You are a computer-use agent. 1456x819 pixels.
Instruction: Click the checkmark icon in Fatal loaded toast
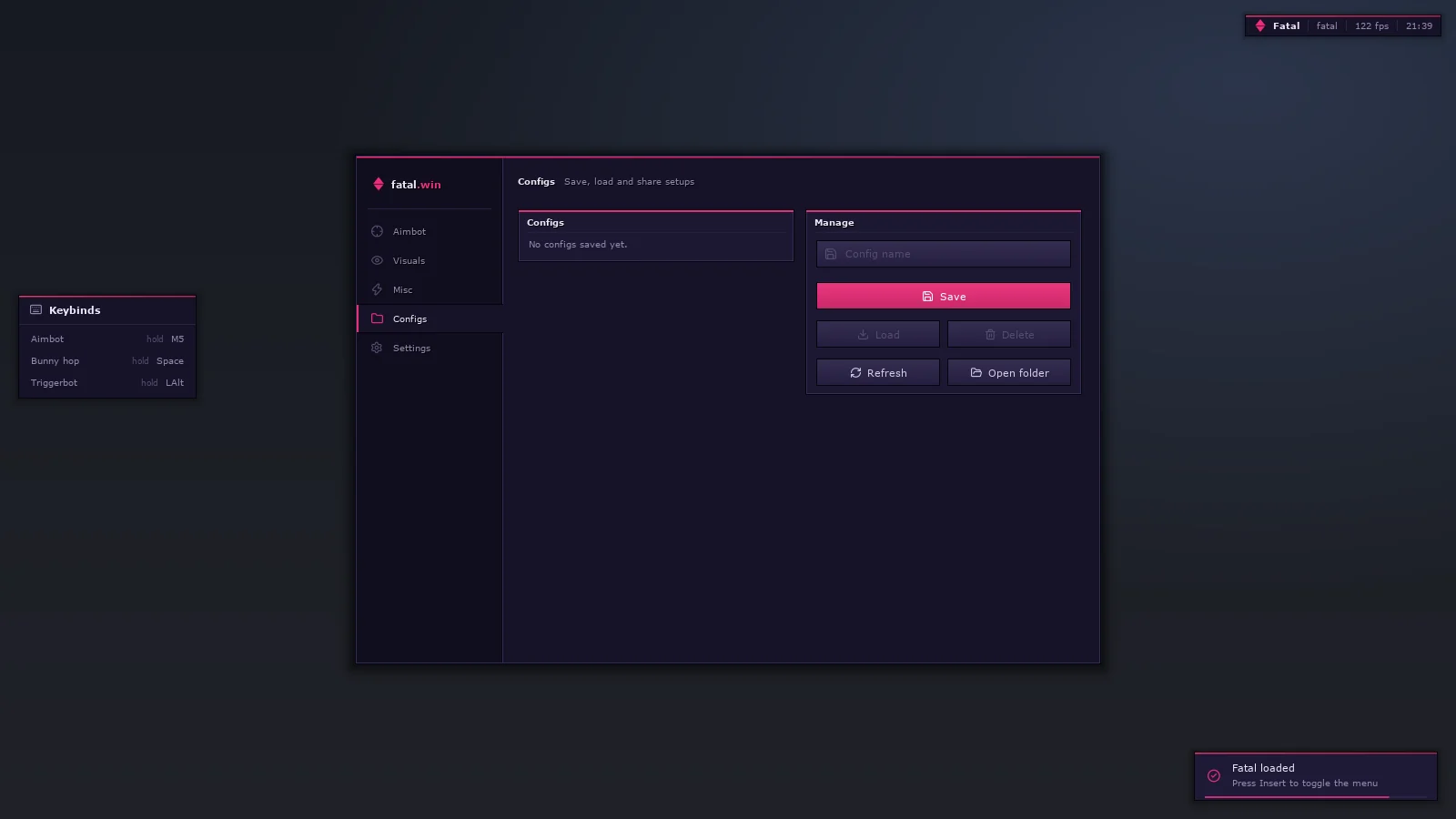tap(1214, 775)
